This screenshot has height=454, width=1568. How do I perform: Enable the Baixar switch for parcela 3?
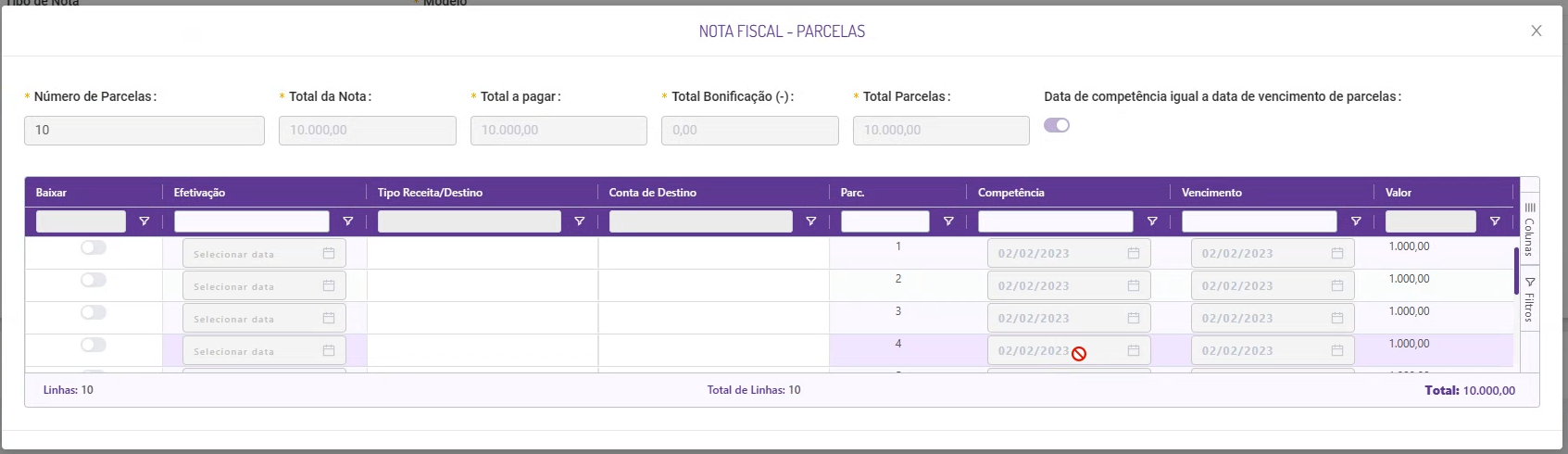tap(94, 312)
